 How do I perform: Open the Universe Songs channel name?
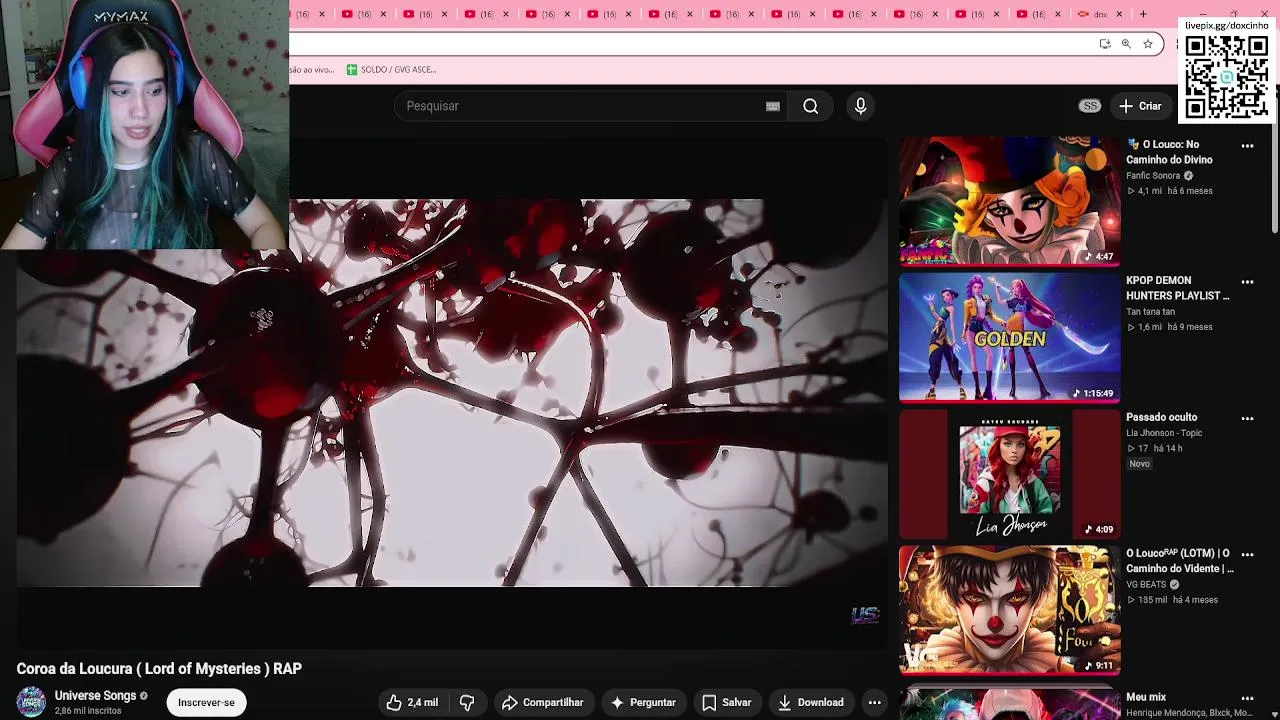click(95, 695)
